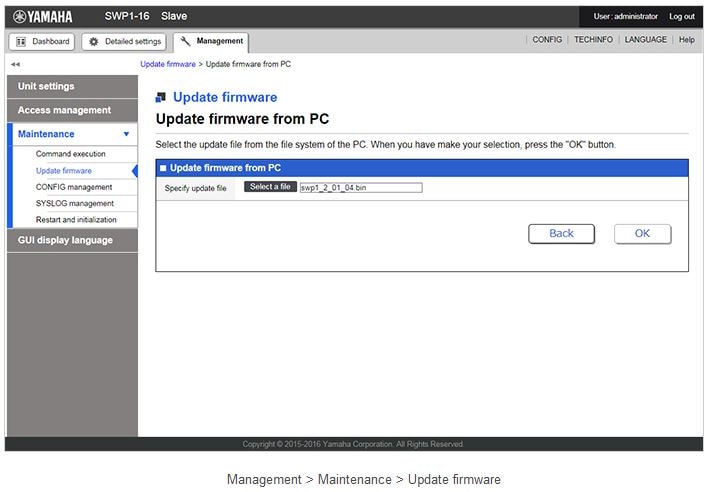Open TECHINFO from the top-right menu
The height and width of the screenshot is (492, 708).
[593, 40]
